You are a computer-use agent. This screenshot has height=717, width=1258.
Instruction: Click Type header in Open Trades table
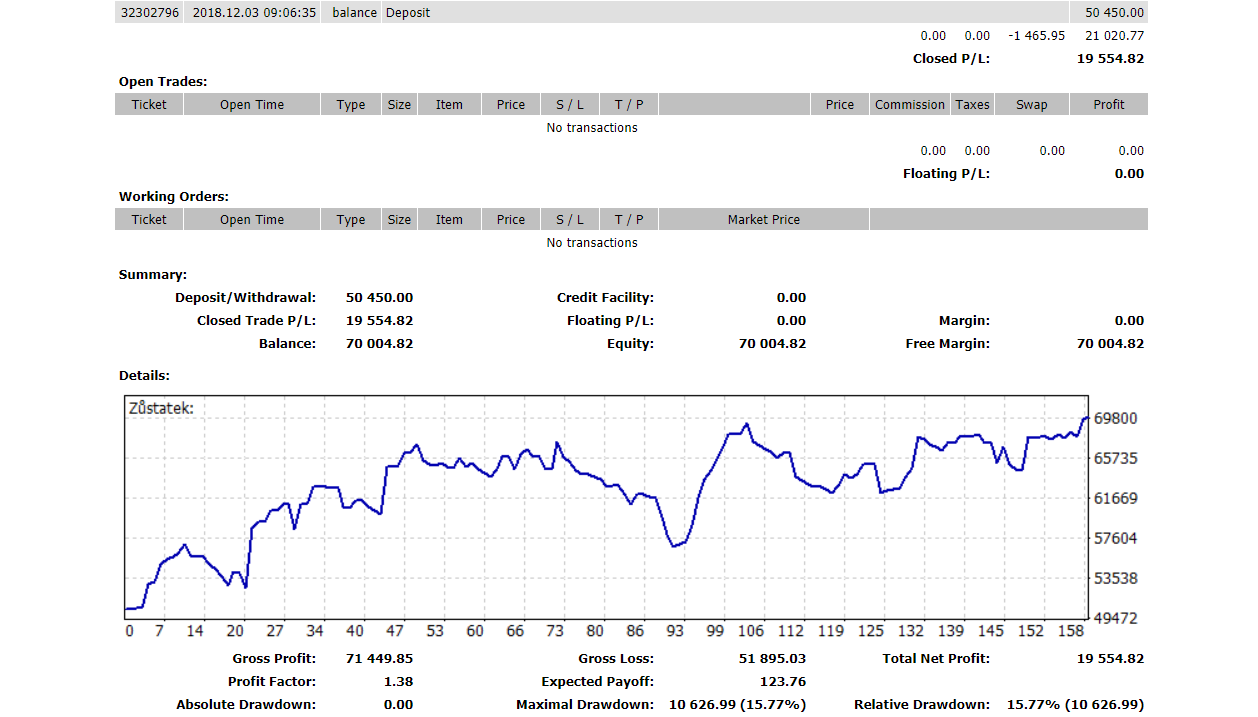(351, 104)
